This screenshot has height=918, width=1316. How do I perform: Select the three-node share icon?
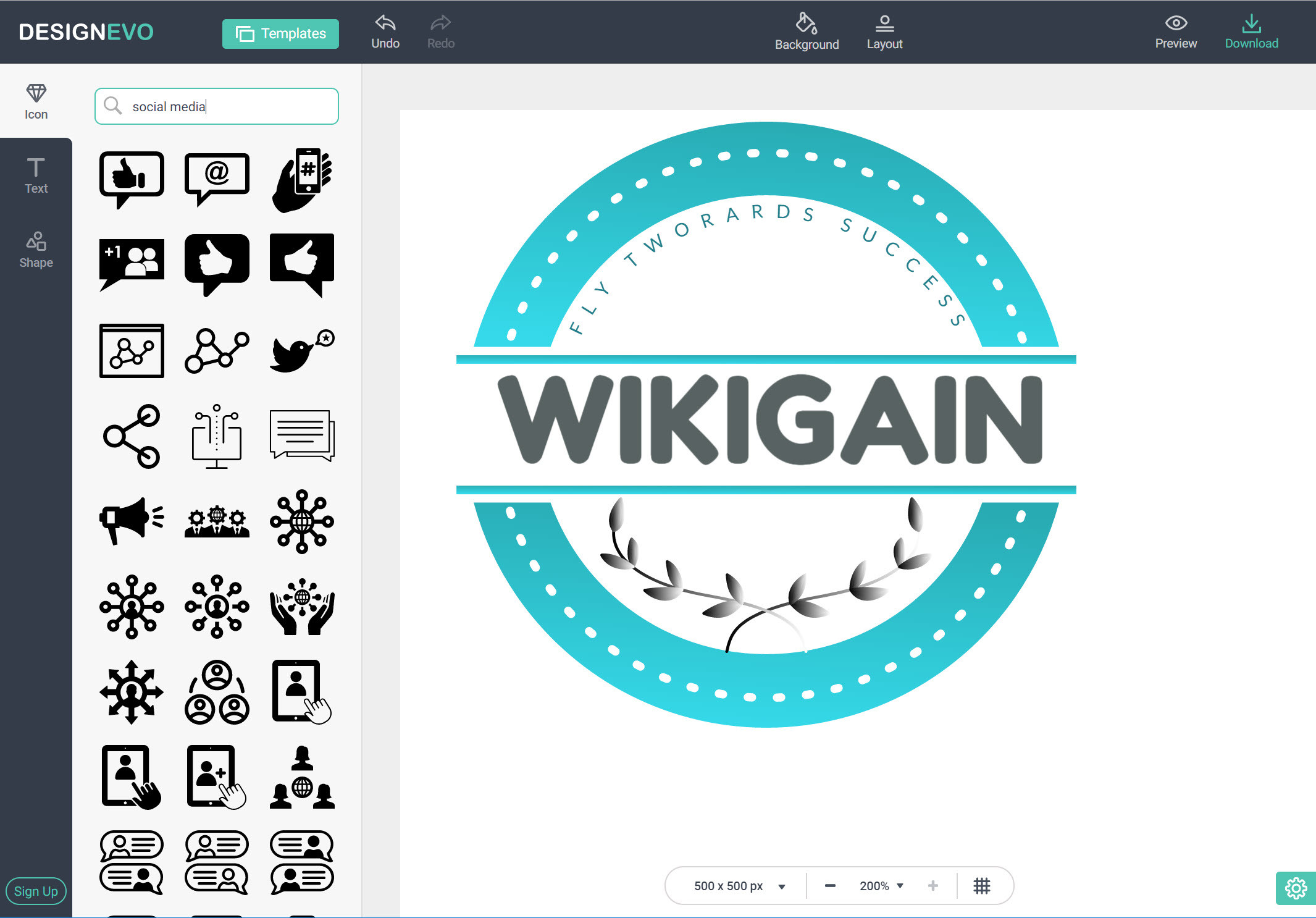pyautogui.click(x=132, y=436)
